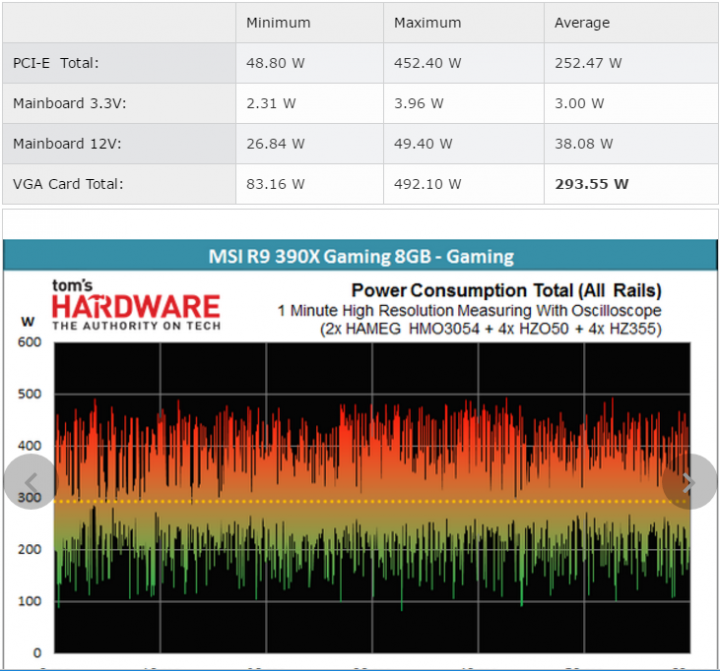
Task: Click the 600 y-axis label
Action: coord(29,342)
